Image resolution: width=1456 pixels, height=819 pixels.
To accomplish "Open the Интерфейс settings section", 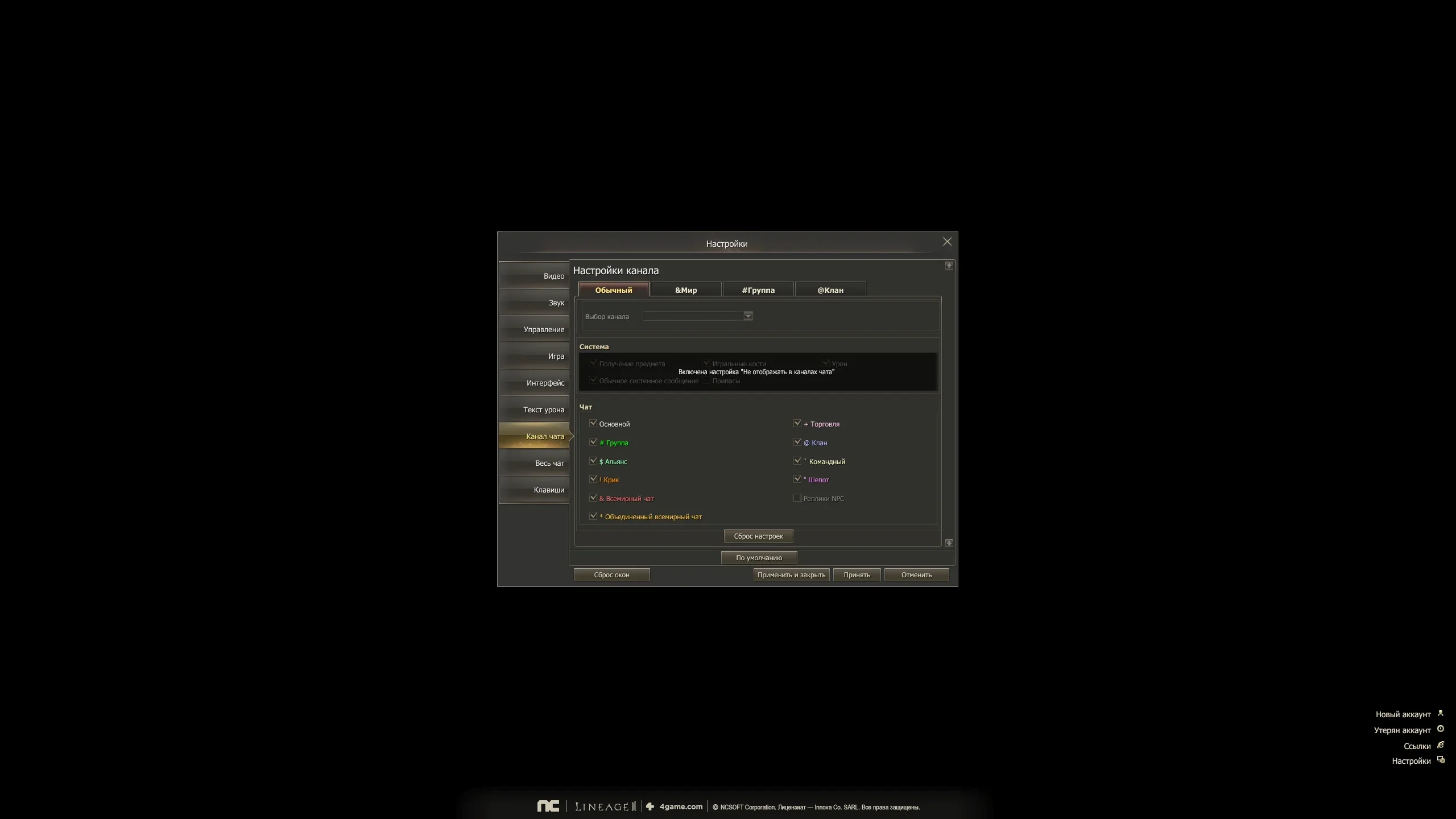I will [x=534, y=383].
